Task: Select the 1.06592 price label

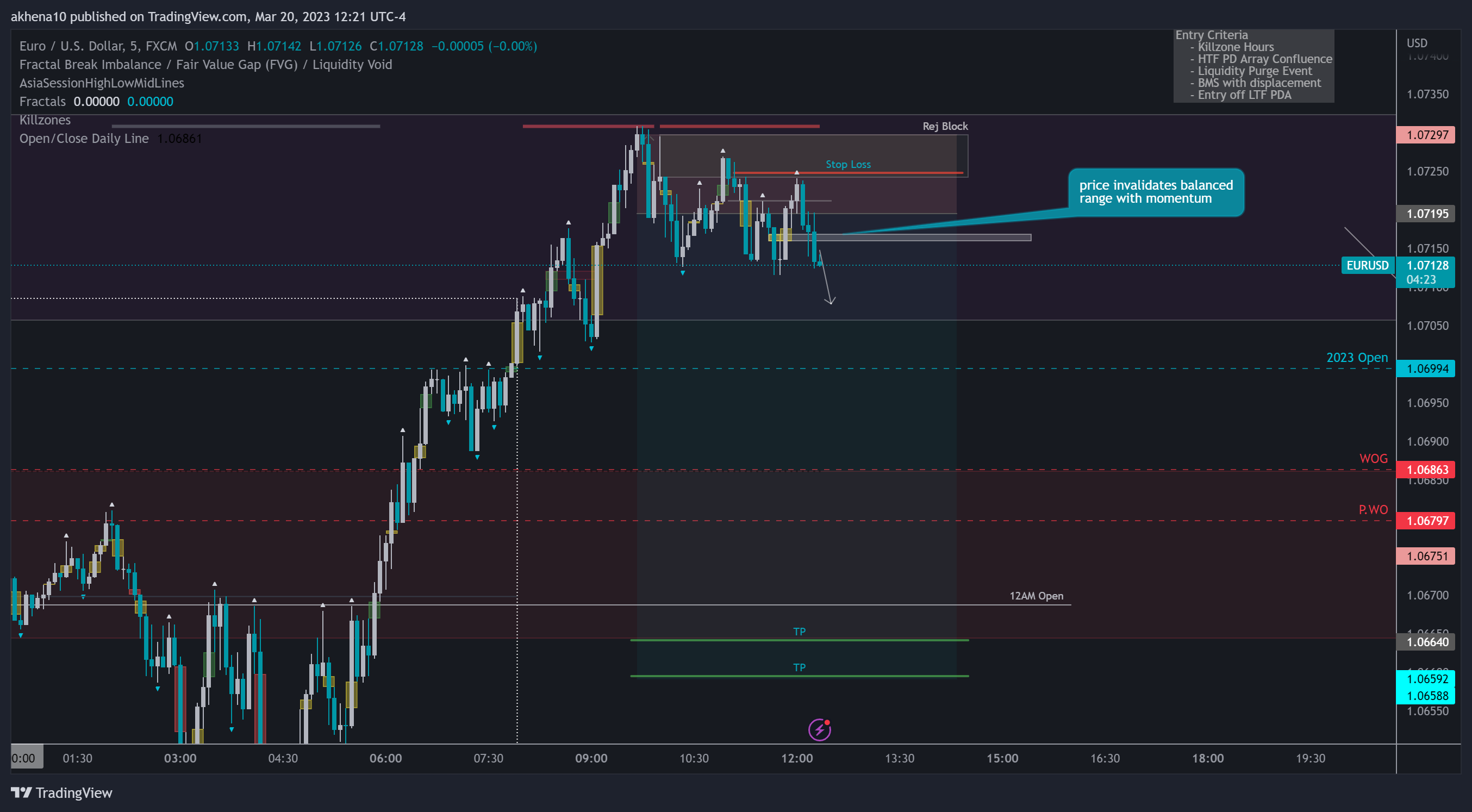Action: 1427,679
